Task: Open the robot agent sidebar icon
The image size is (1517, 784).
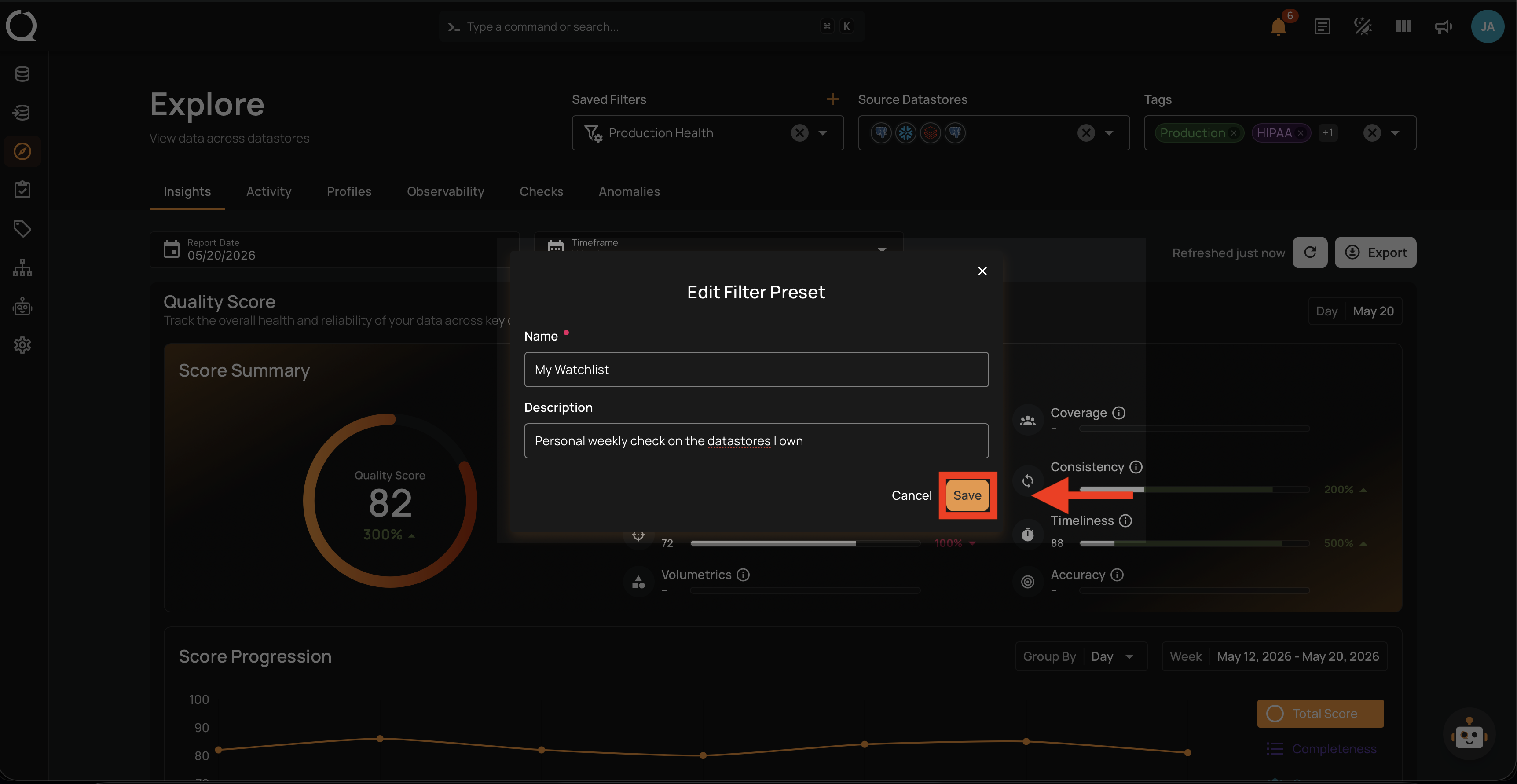Action: point(22,306)
